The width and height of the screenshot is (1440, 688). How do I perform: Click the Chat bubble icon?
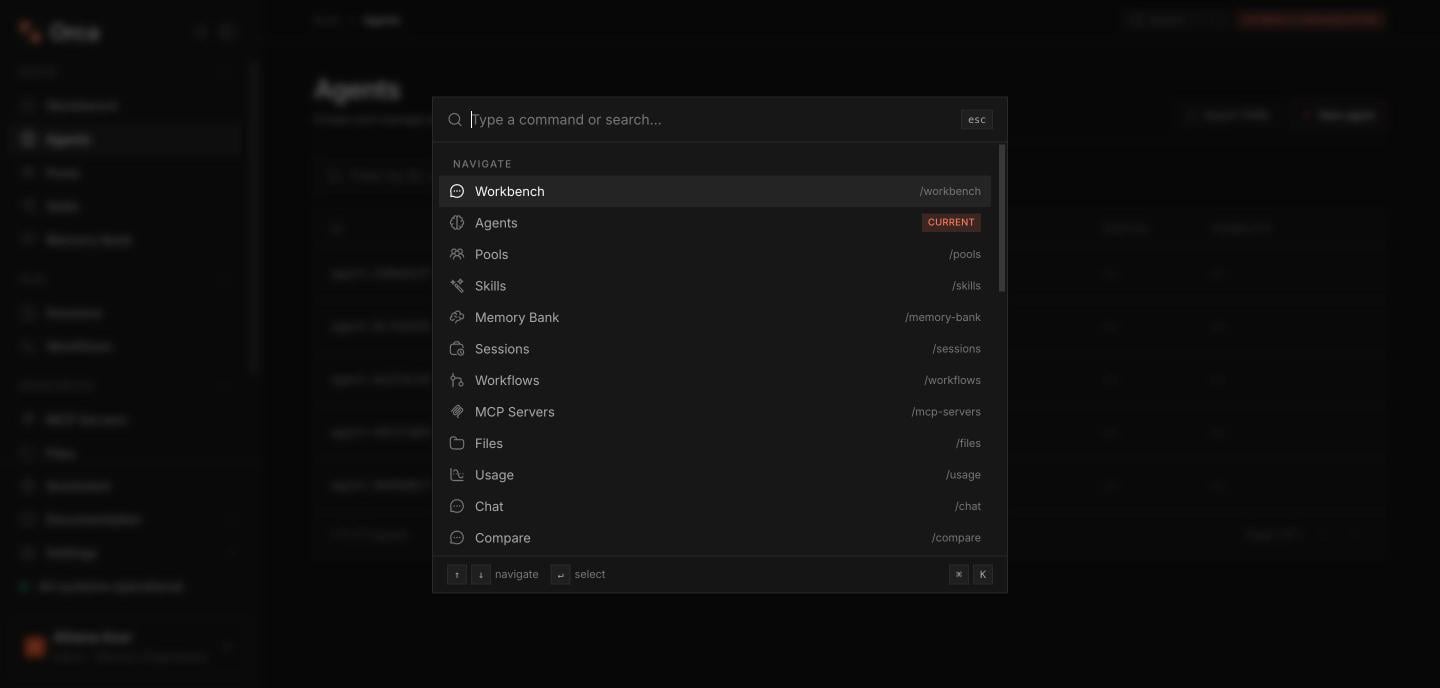(x=457, y=506)
